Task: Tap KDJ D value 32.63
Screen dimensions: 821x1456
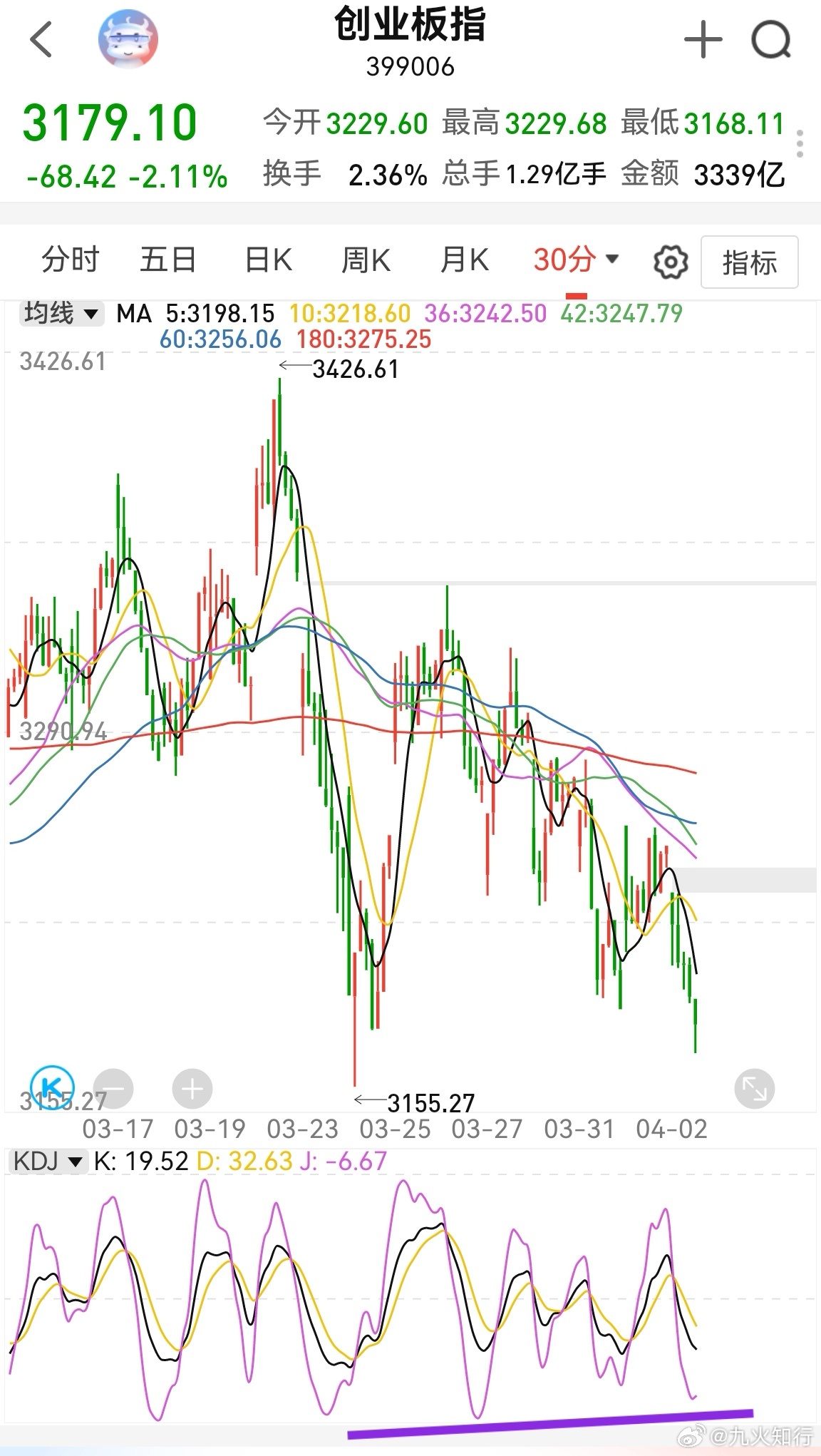Action: coord(244,1162)
